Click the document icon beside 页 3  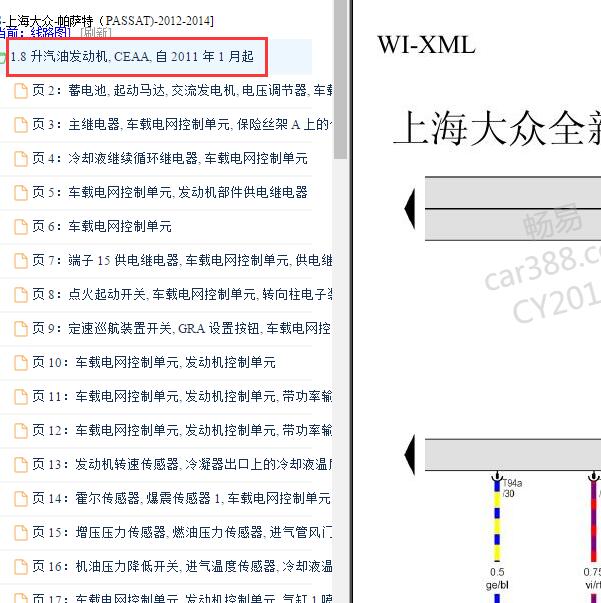tap(21, 125)
